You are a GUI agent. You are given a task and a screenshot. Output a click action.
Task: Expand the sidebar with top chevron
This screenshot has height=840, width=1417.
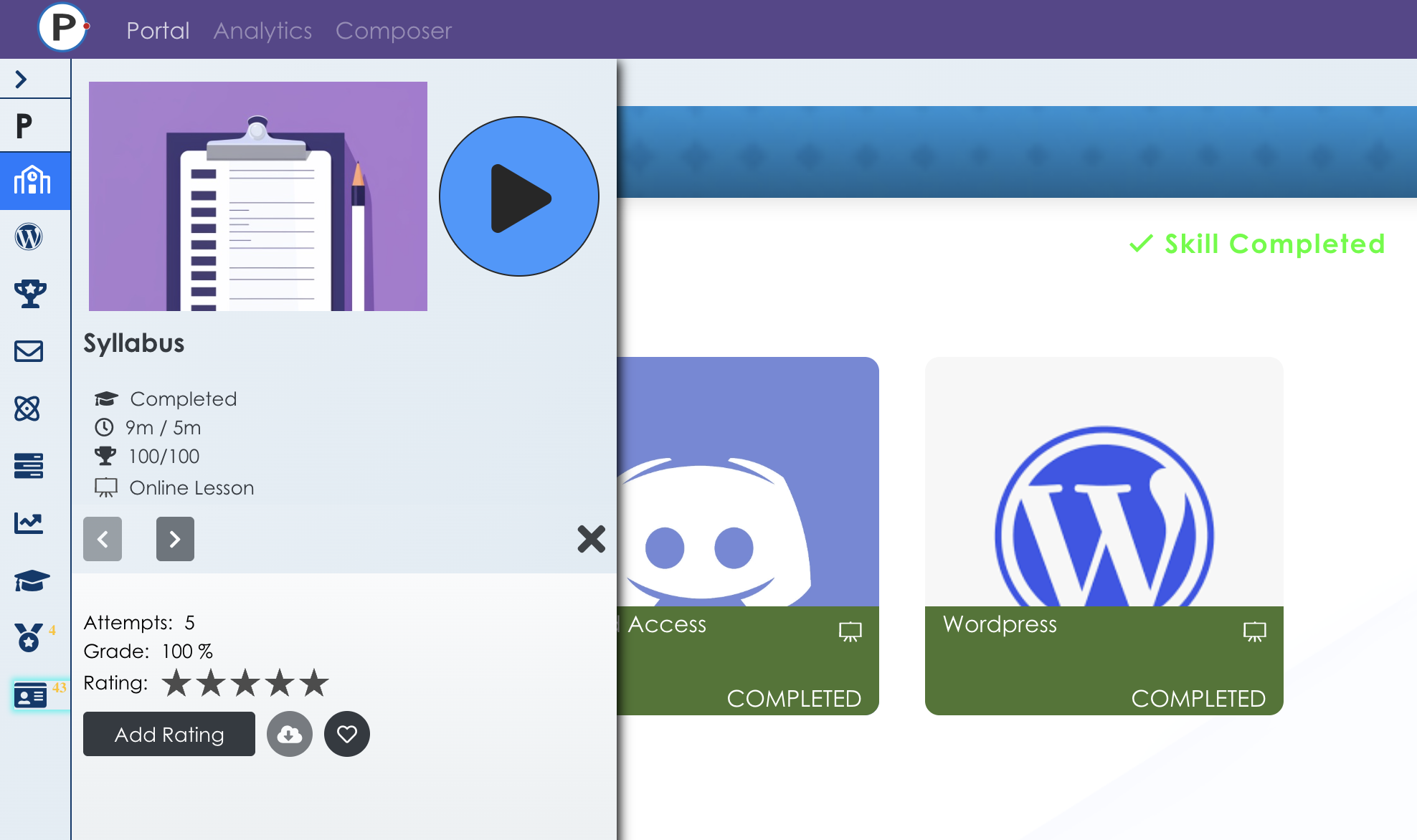pos(22,79)
